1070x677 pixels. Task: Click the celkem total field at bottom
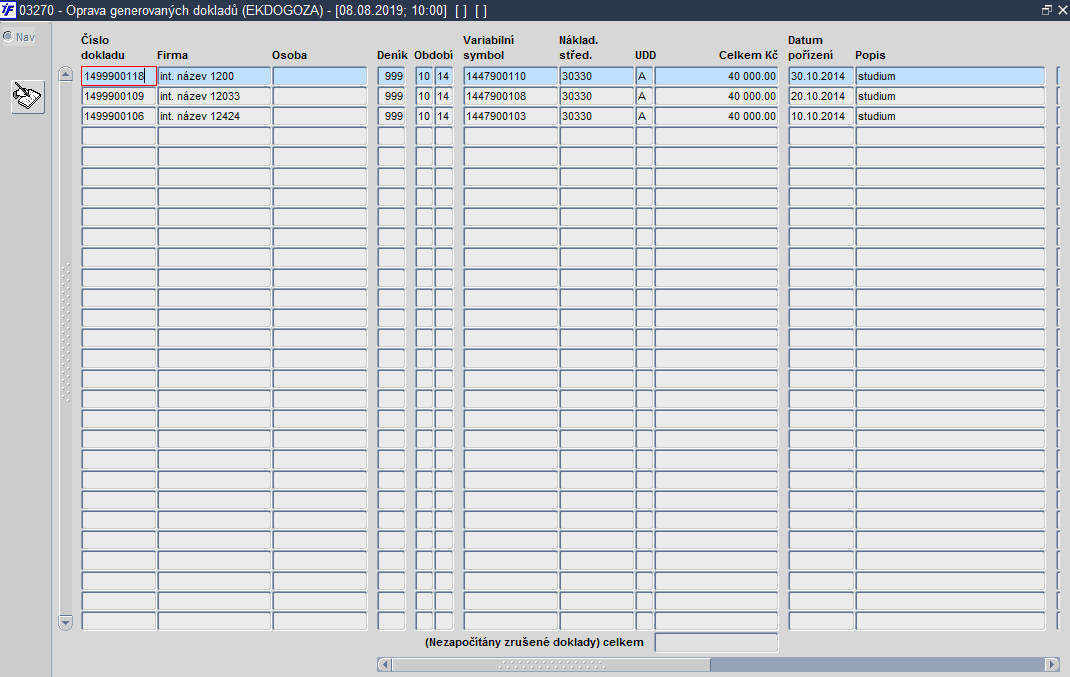point(716,642)
